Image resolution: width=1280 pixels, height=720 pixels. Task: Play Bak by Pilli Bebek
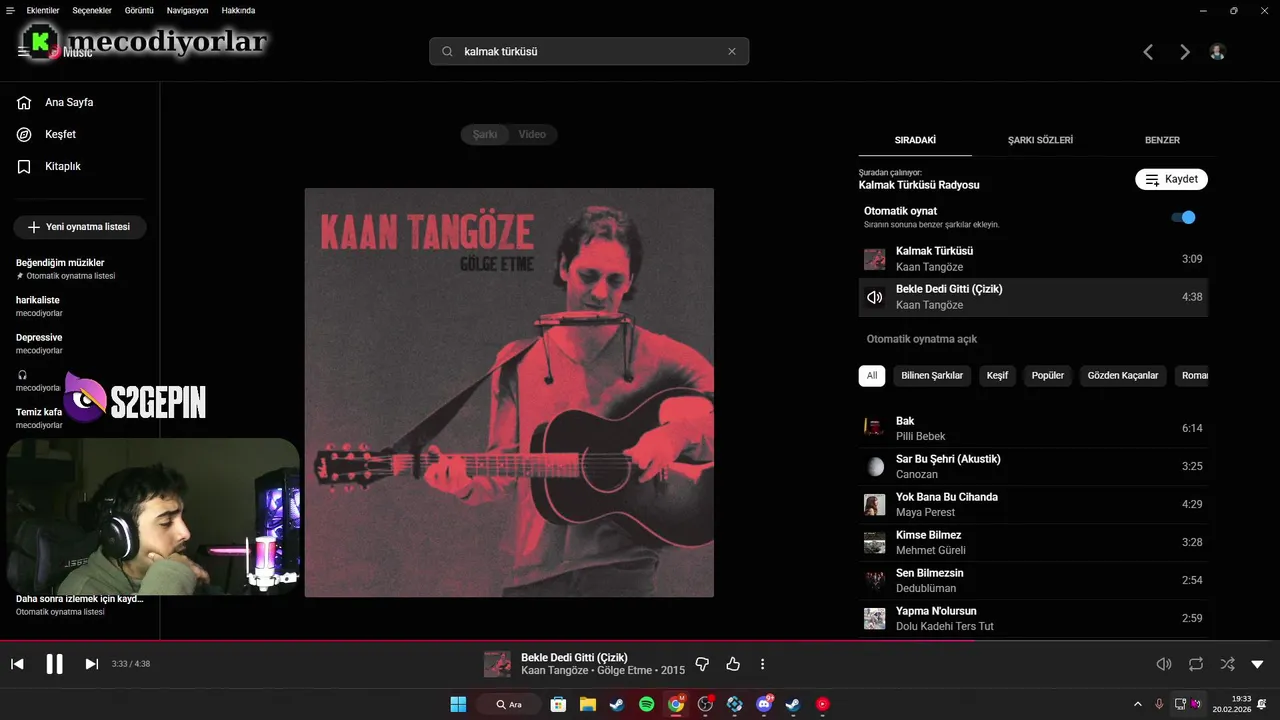tap(1033, 428)
